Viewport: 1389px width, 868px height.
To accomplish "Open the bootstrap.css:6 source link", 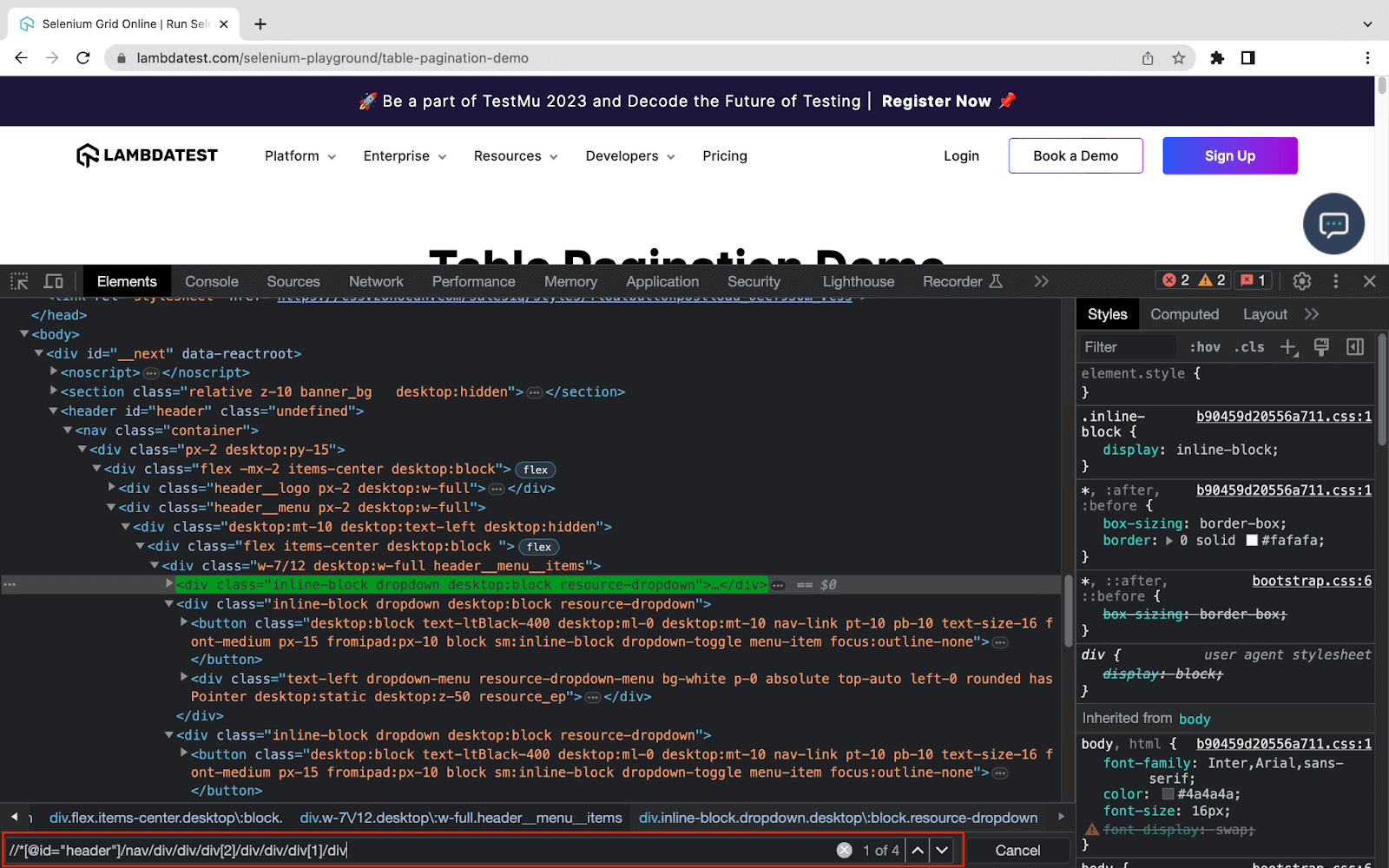I will (x=1312, y=581).
